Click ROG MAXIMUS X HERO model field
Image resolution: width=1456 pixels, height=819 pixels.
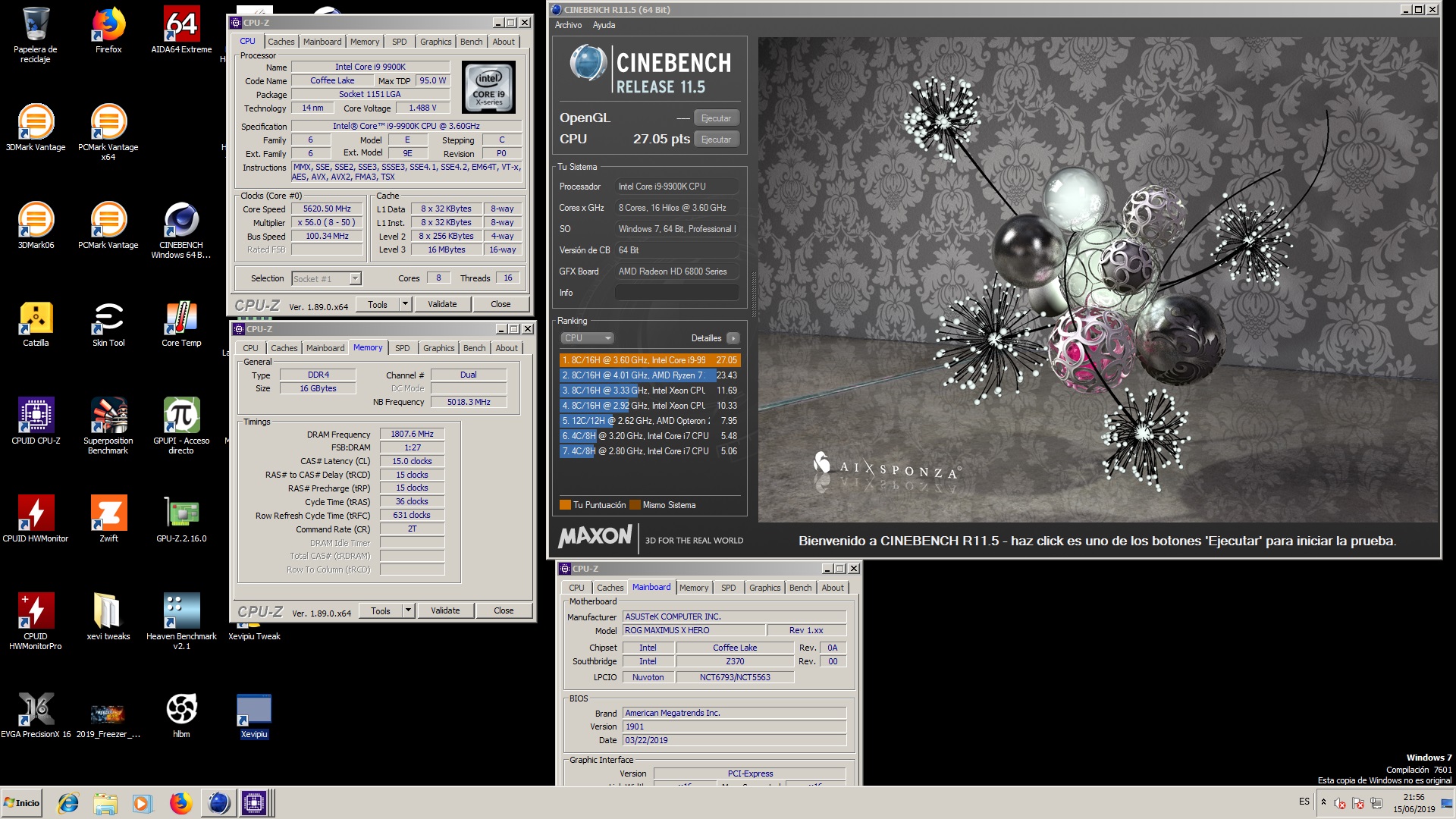(694, 630)
